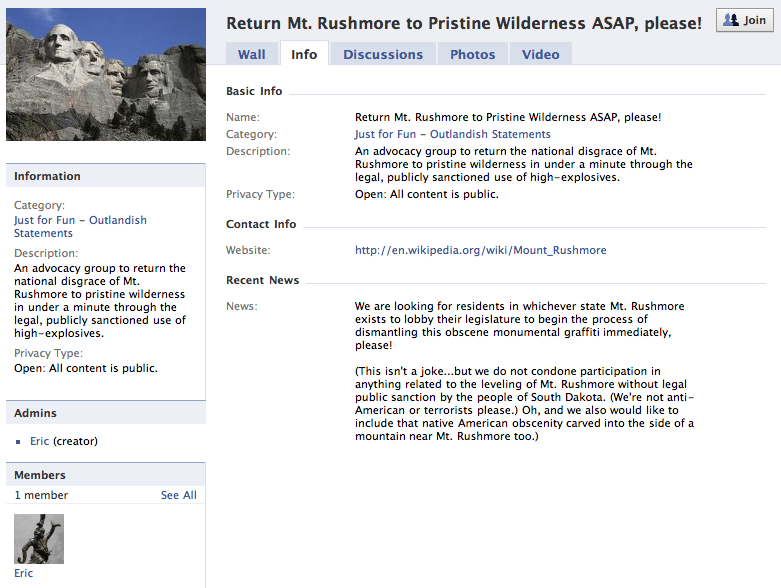Open the Mt. Rushmore group photo
781x588 pixels.
coord(106,74)
